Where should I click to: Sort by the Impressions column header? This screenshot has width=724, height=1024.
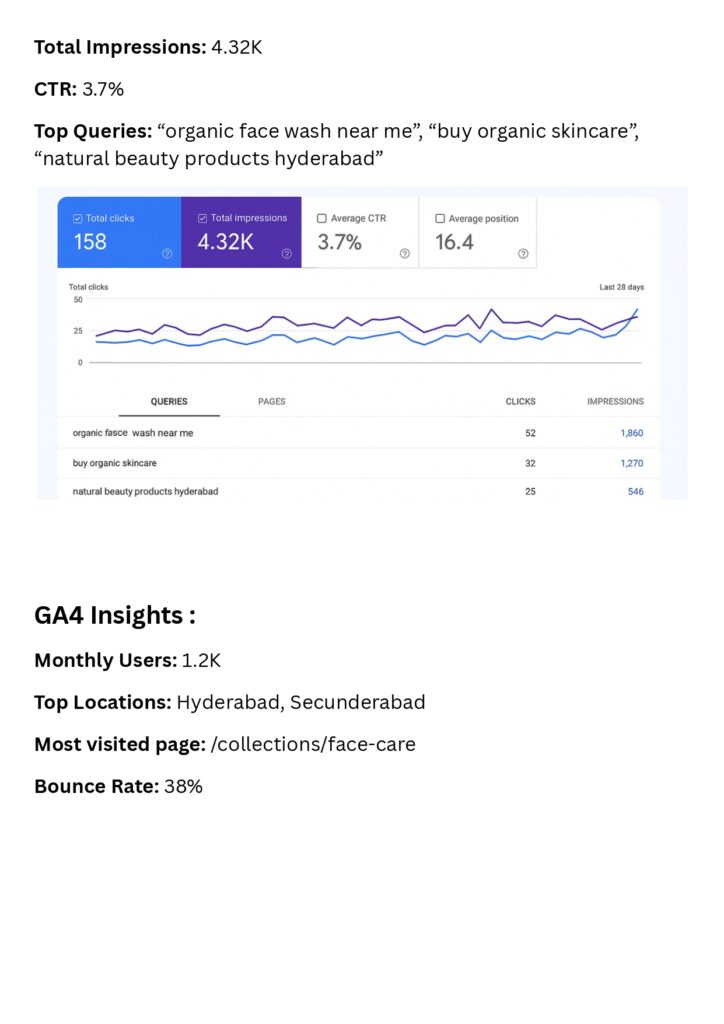615,402
